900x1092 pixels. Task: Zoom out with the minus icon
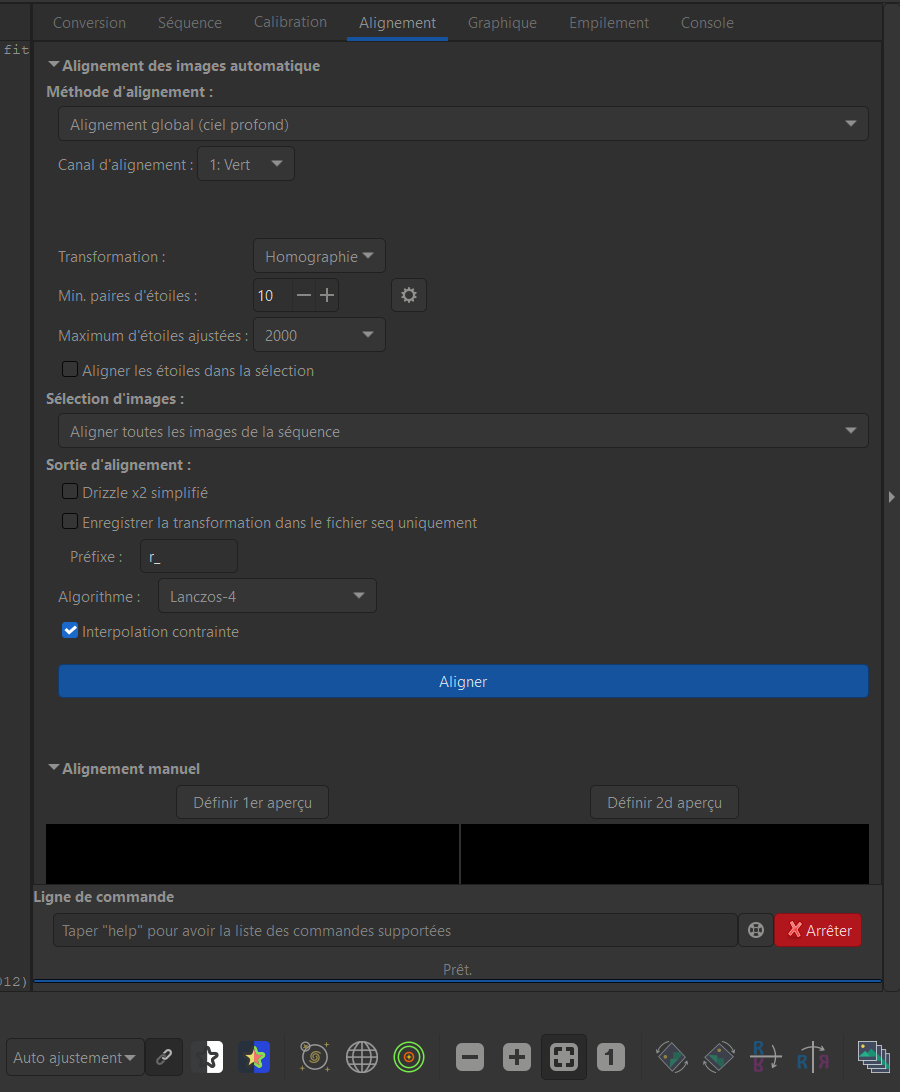click(x=470, y=1057)
